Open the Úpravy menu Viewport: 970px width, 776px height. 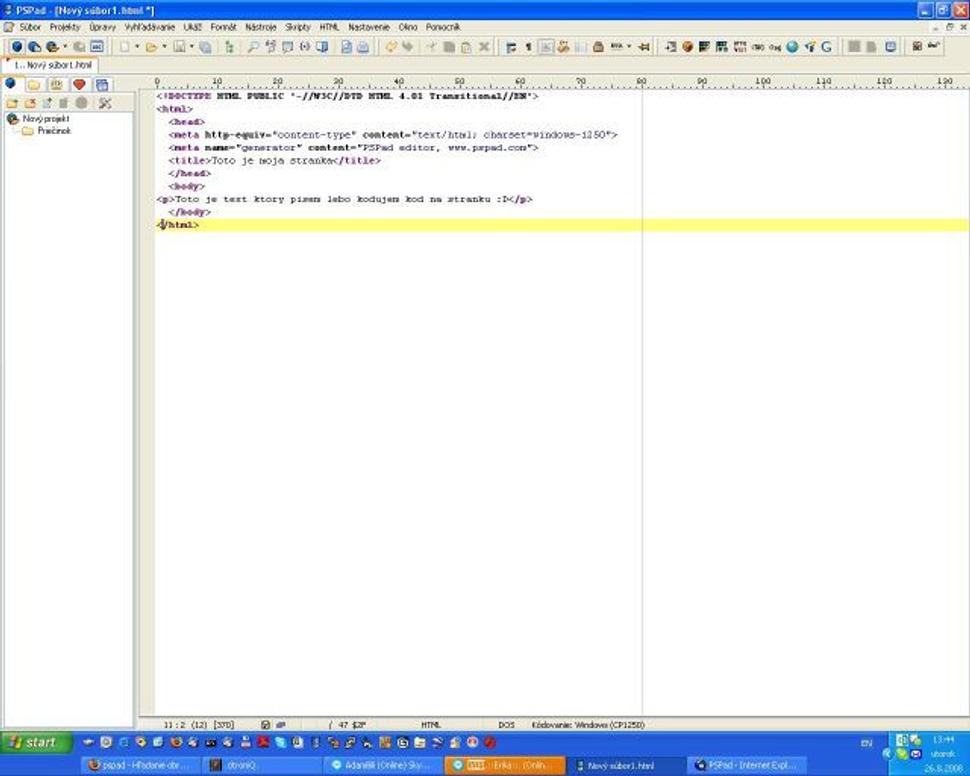click(x=102, y=27)
